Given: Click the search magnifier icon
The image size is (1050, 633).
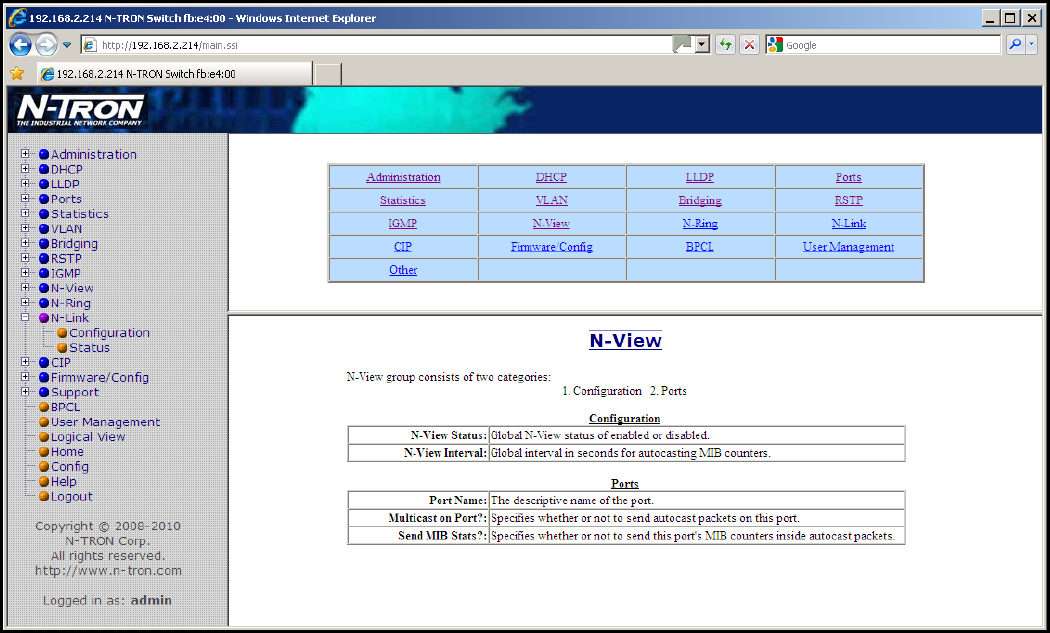Looking at the screenshot, I should point(1015,45).
